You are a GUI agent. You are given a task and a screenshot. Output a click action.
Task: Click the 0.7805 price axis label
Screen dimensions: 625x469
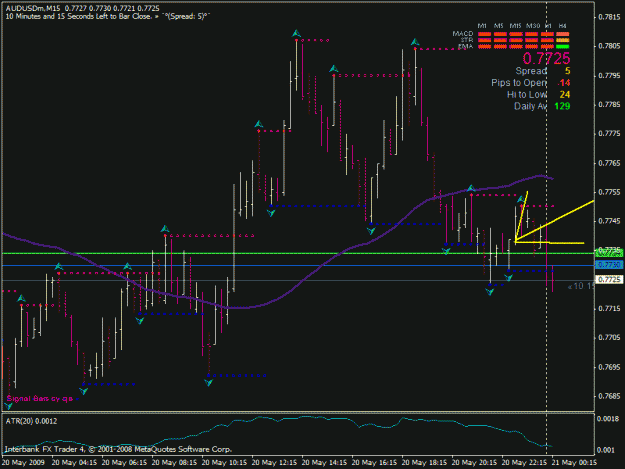[x=609, y=46]
